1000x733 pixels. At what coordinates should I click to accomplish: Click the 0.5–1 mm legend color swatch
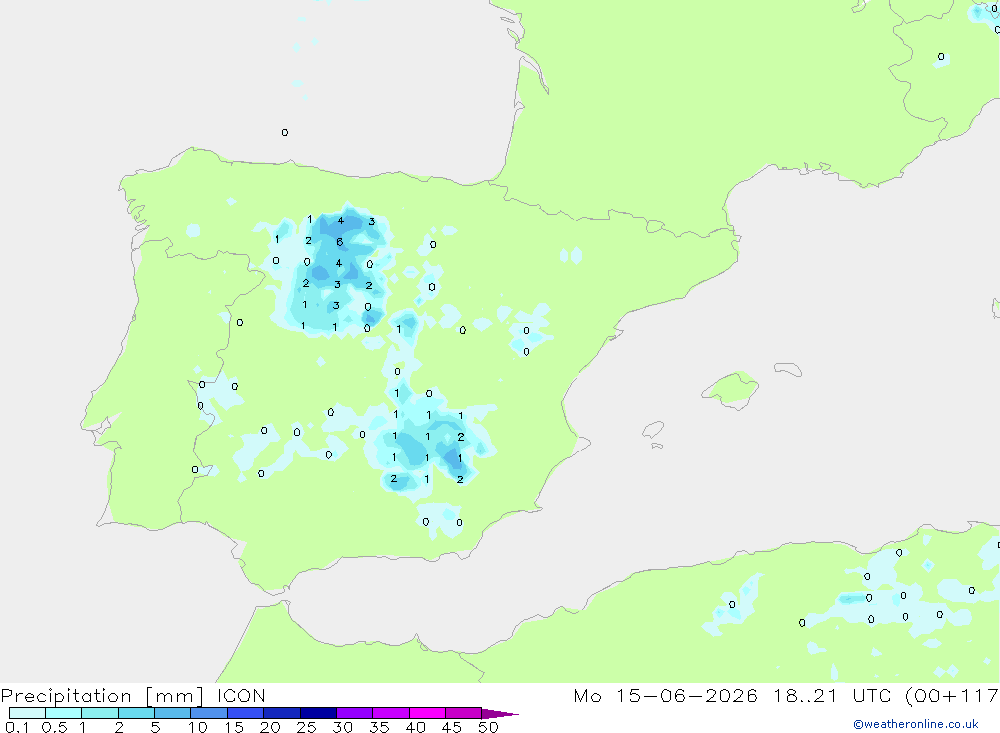(x=64, y=713)
